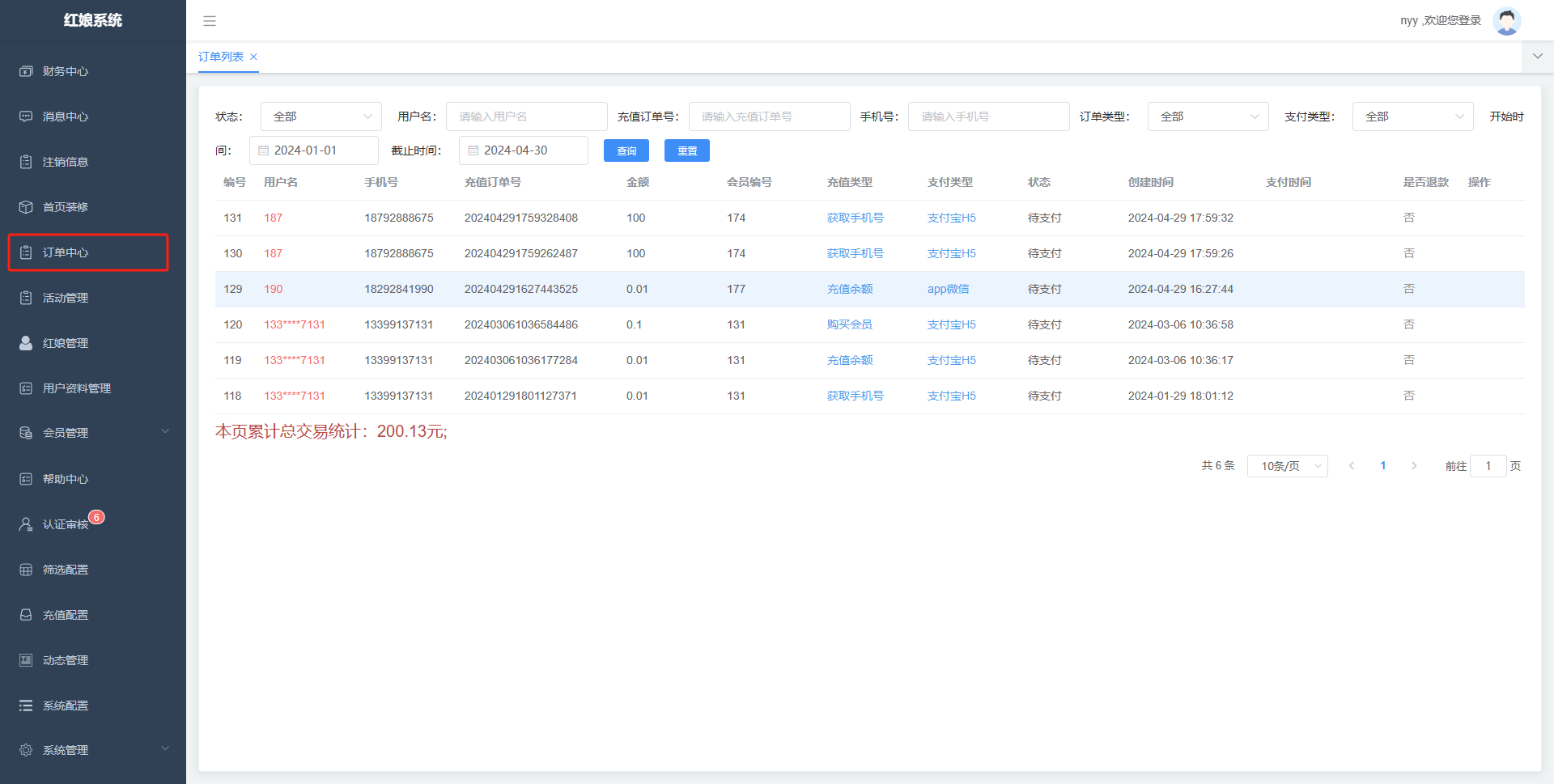Open the 状态 filter dropdown
Image resolution: width=1554 pixels, height=784 pixels.
pos(321,117)
